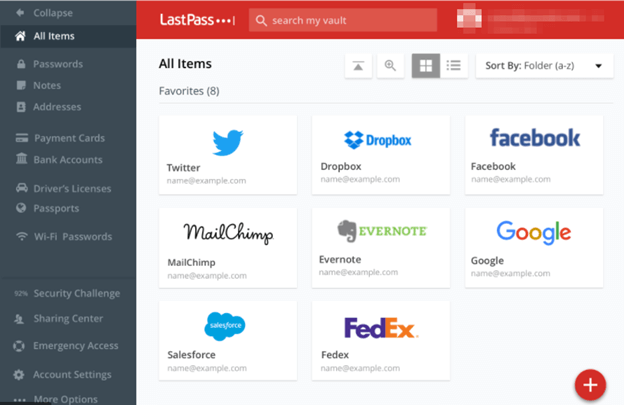This screenshot has width=624, height=405.
Task: Click the zoom-in magnifier toolbar button
Action: point(390,66)
